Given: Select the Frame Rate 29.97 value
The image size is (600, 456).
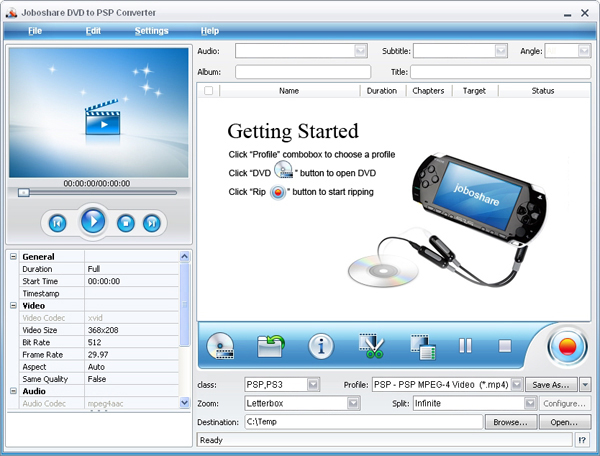Looking at the screenshot, I should coord(131,355).
